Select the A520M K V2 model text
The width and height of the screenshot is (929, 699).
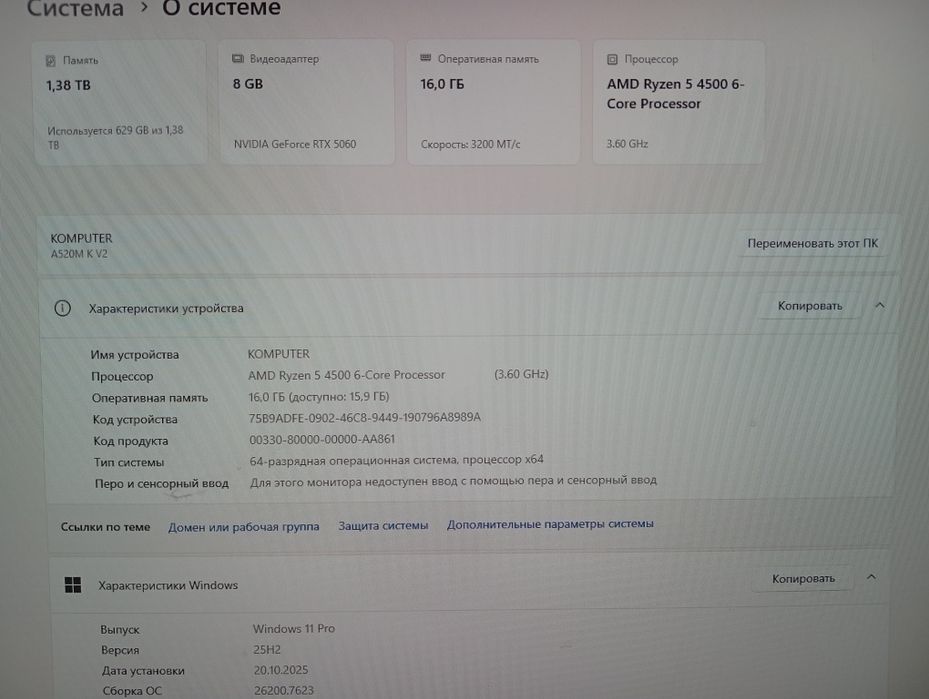coord(79,254)
